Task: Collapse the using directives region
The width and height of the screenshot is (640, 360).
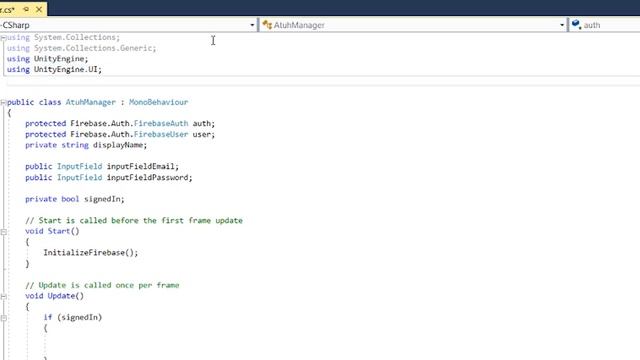Action: tap(3, 38)
